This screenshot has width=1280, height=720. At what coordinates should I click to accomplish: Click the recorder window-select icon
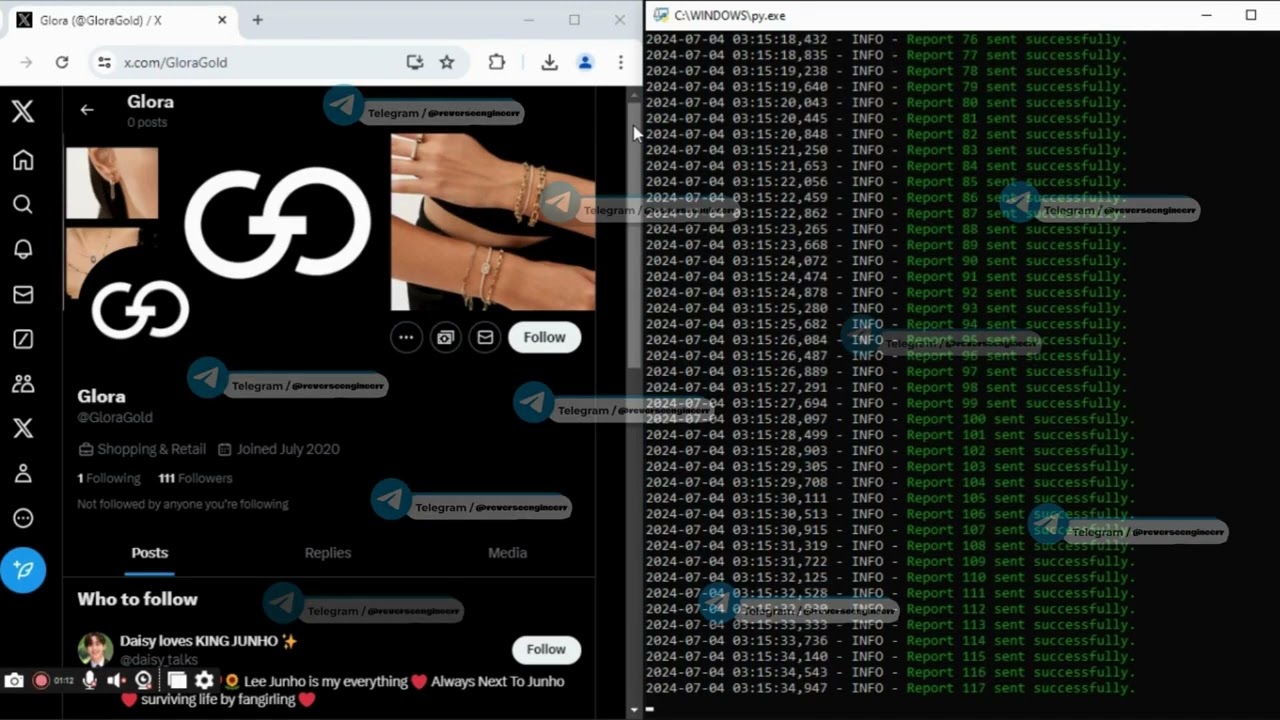click(177, 680)
